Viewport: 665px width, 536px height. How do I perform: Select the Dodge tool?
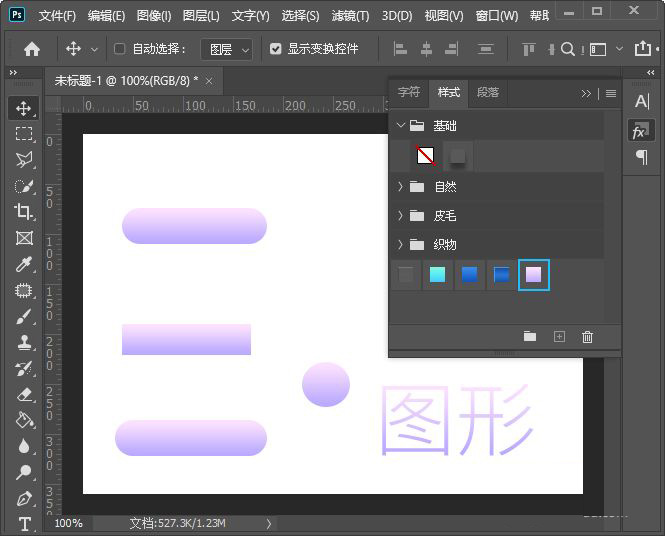pyautogui.click(x=24, y=472)
